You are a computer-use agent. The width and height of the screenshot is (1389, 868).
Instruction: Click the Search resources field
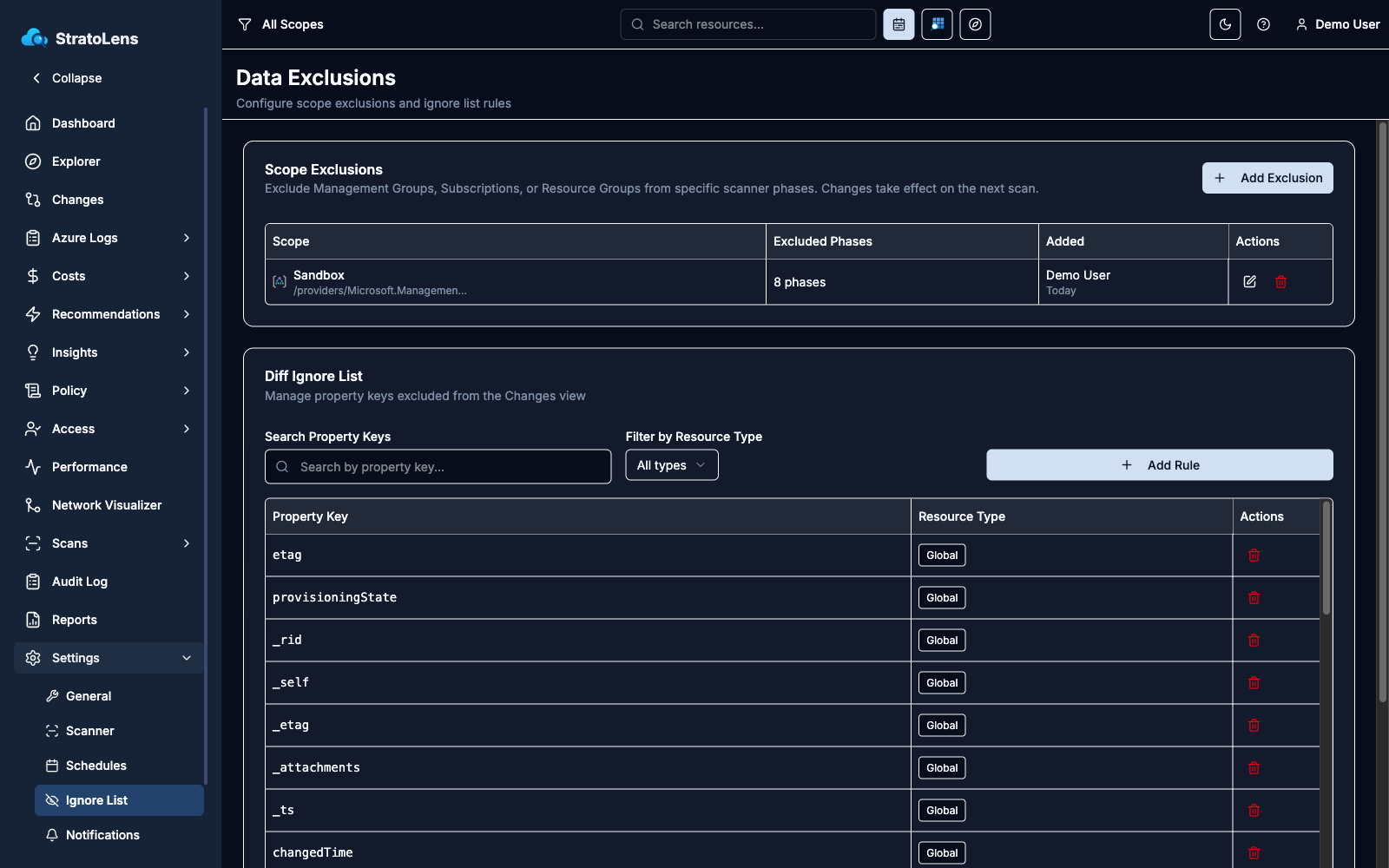[x=748, y=24]
